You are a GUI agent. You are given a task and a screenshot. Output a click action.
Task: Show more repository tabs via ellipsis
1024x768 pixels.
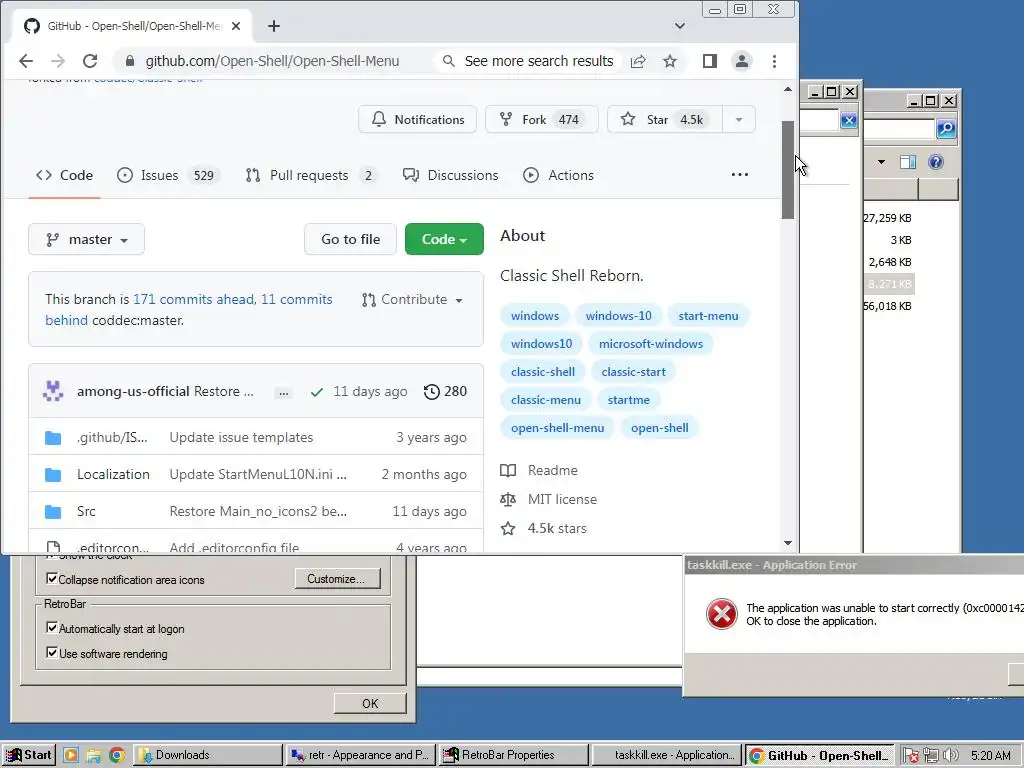[740, 174]
